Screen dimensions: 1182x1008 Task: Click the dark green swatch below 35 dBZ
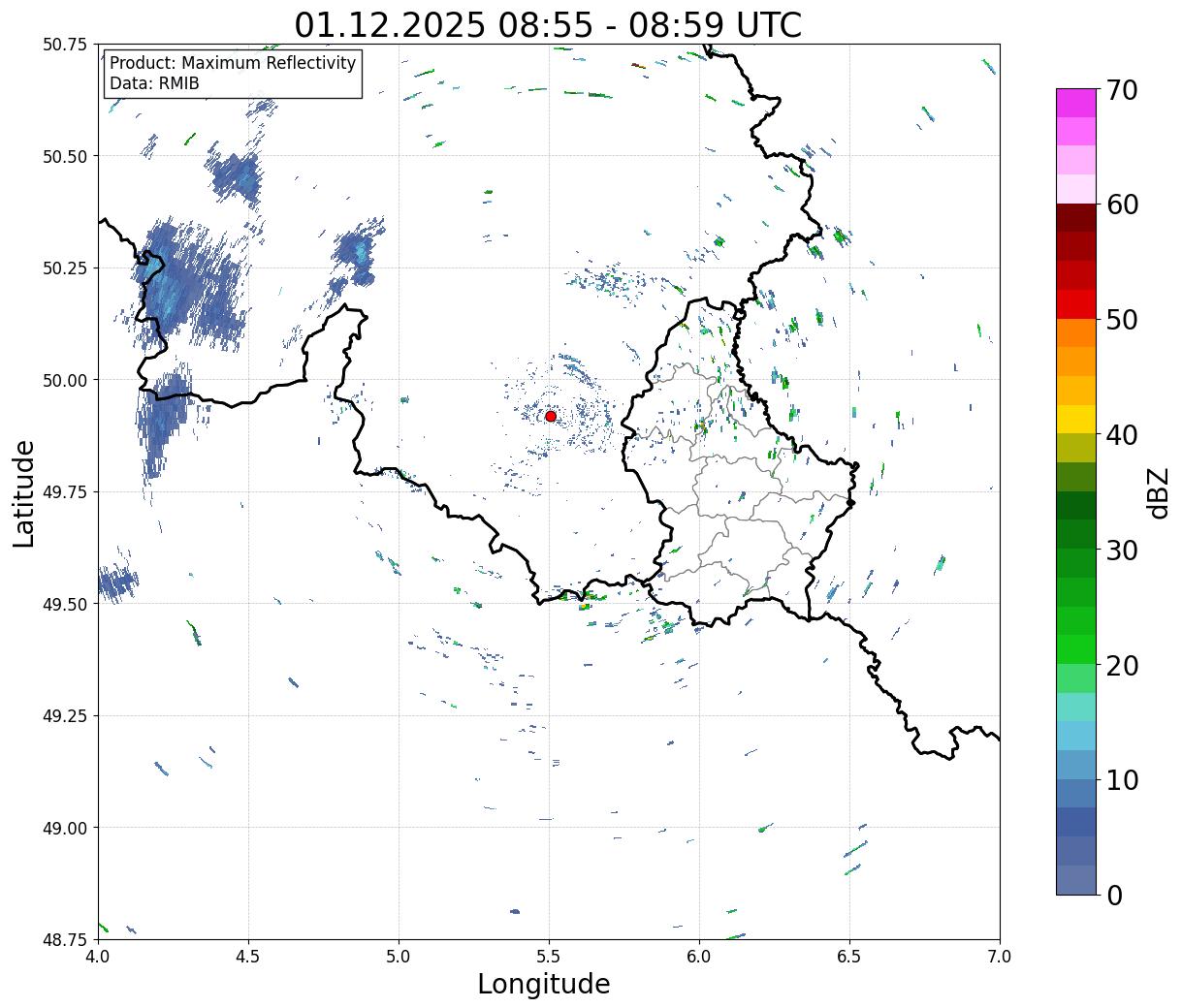[x=1076, y=506]
